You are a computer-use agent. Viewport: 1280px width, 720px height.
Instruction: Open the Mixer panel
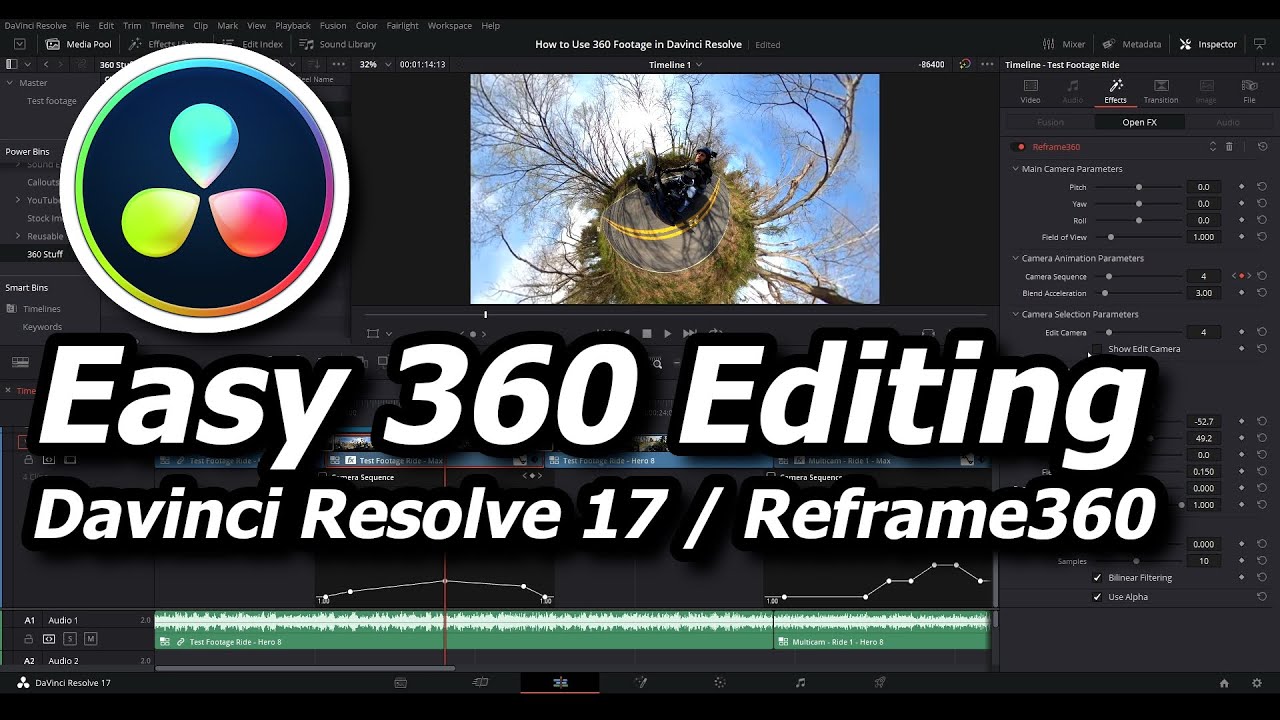1064,44
